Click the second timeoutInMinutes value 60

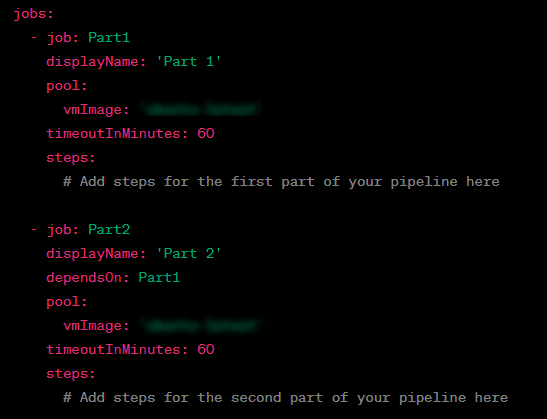point(206,349)
